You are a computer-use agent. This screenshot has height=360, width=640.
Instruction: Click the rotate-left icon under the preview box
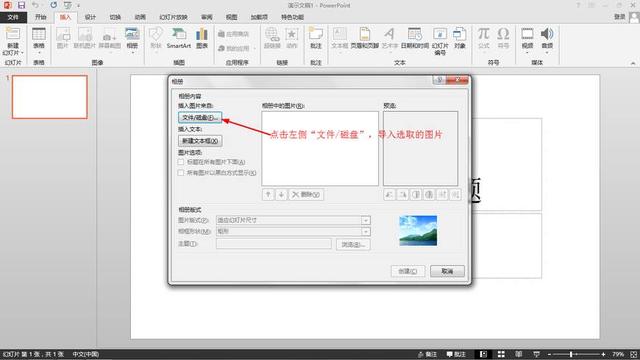pos(389,195)
